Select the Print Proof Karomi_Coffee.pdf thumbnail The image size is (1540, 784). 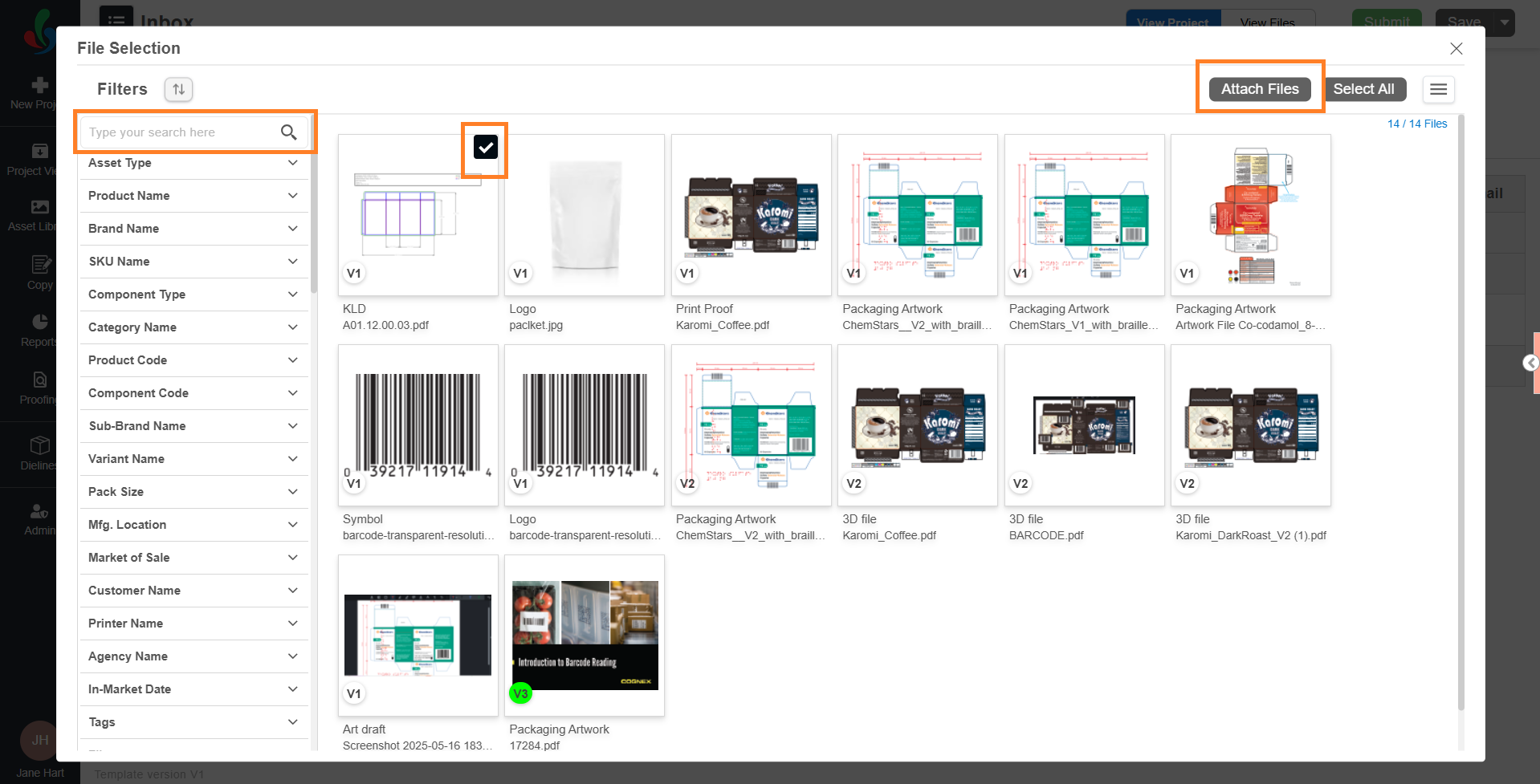(751, 215)
